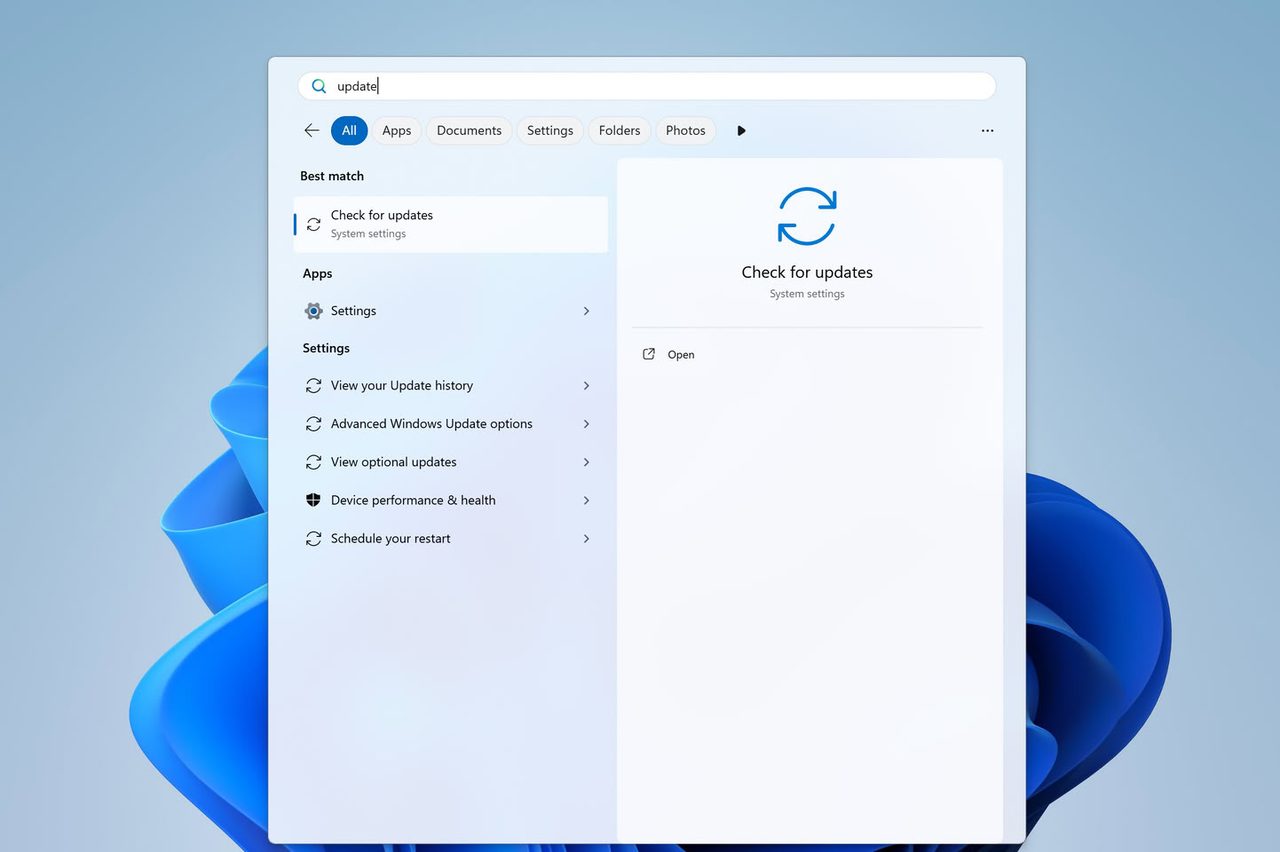The height and width of the screenshot is (852, 1280).
Task: Click the Open link in preview pane
Action: [x=681, y=355]
